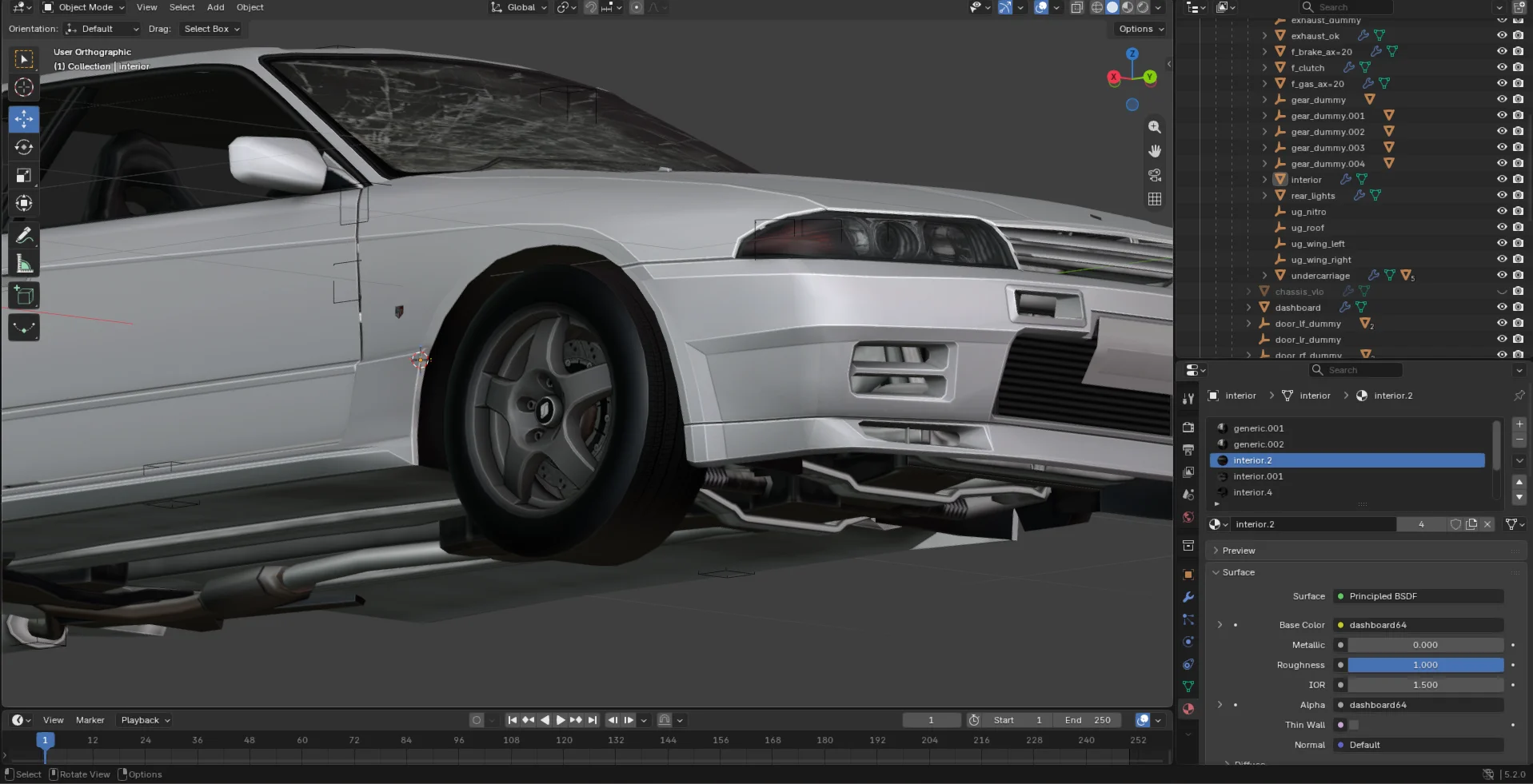The width and height of the screenshot is (1533, 784).
Task: Switch orthographic/perspective grid icon
Action: point(1155,199)
